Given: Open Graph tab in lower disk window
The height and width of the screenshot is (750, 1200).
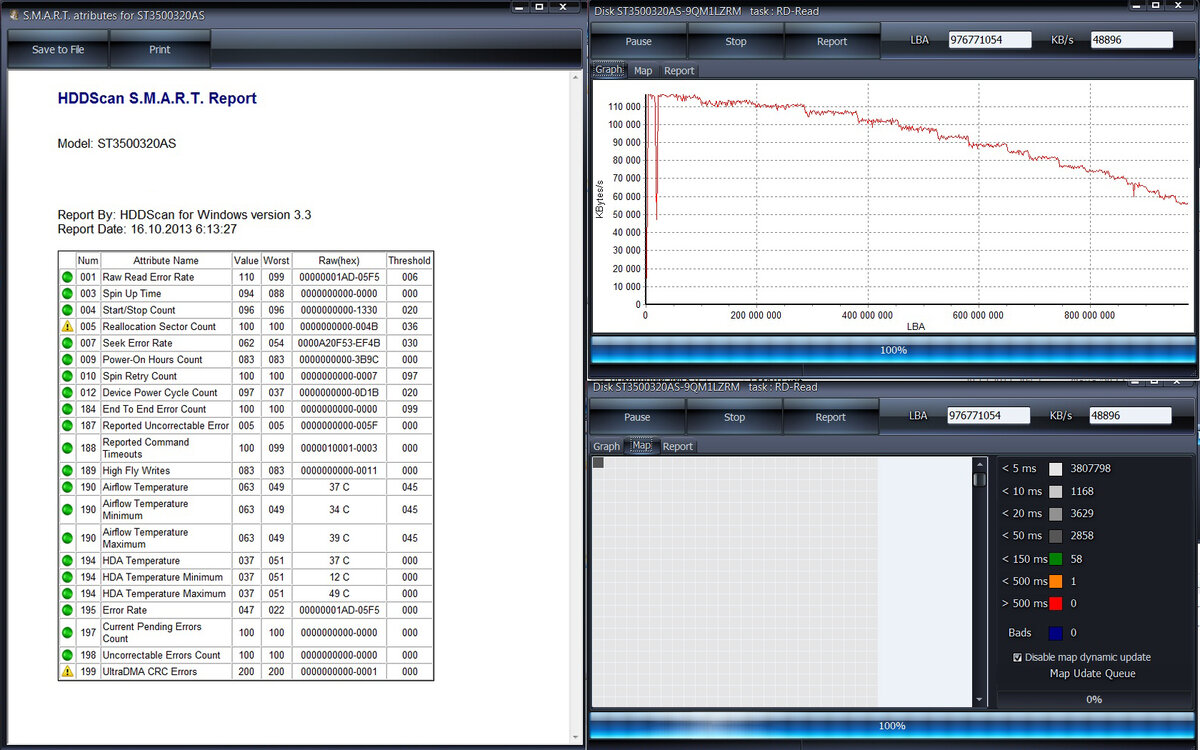Looking at the screenshot, I should 607,446.
